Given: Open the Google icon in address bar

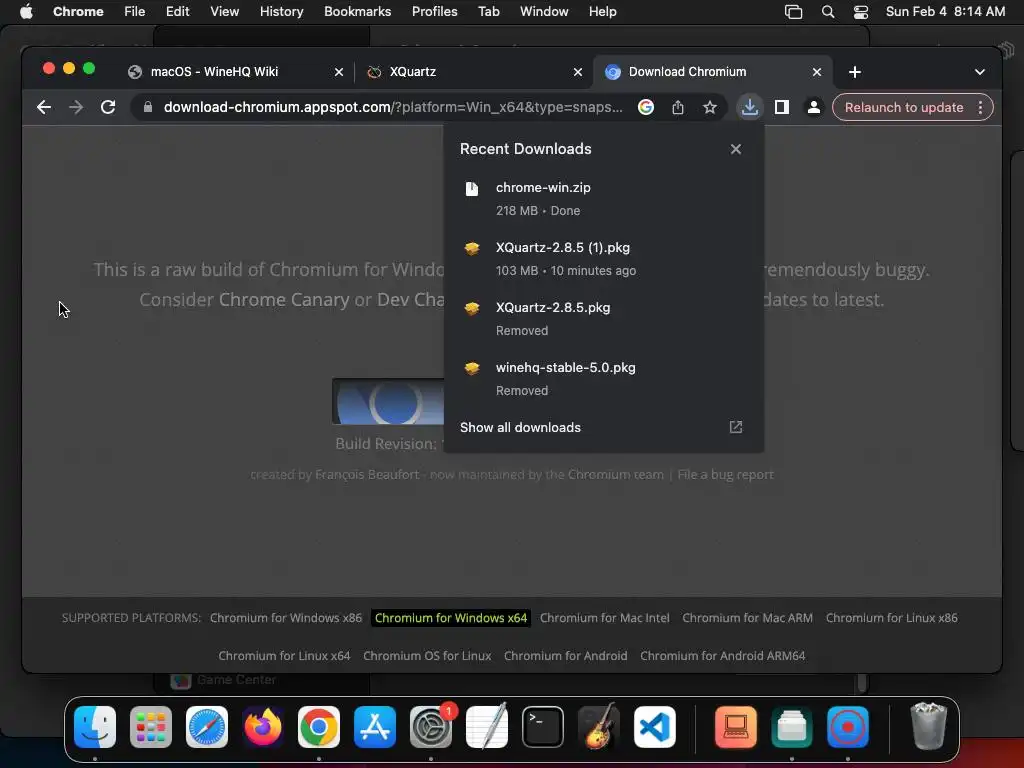Looking at the screenshot, I should coord(645,107).
